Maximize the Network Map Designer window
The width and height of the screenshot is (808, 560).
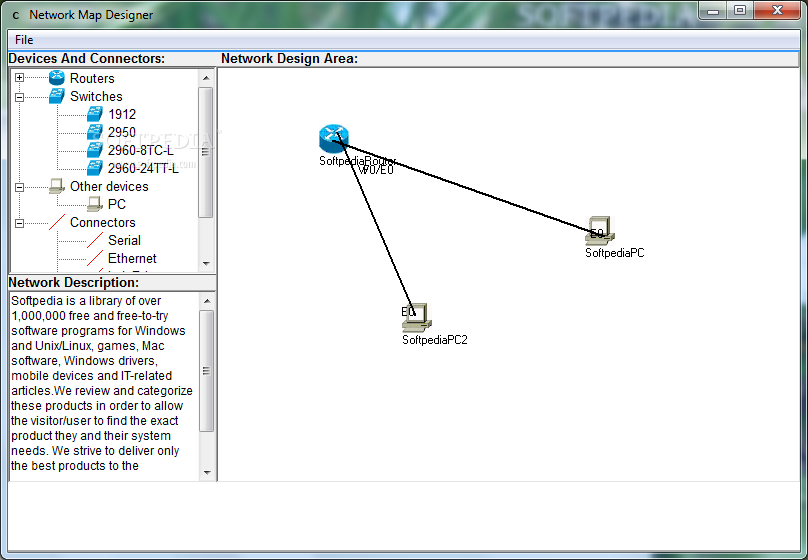740,10
